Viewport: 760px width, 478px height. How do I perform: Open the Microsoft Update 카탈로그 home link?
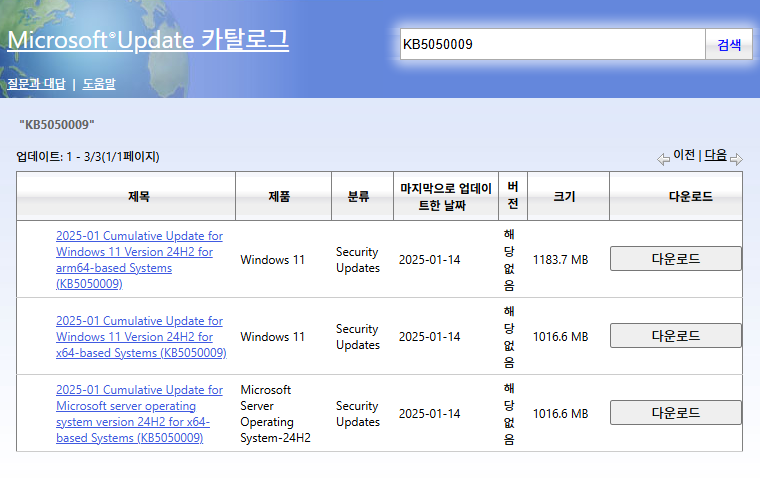148,40
